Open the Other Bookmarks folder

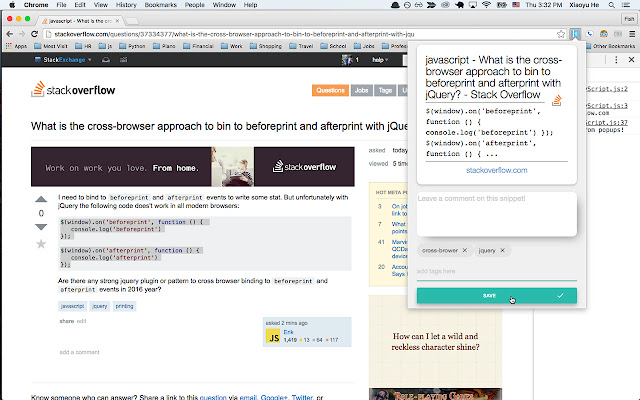[610, 46]
